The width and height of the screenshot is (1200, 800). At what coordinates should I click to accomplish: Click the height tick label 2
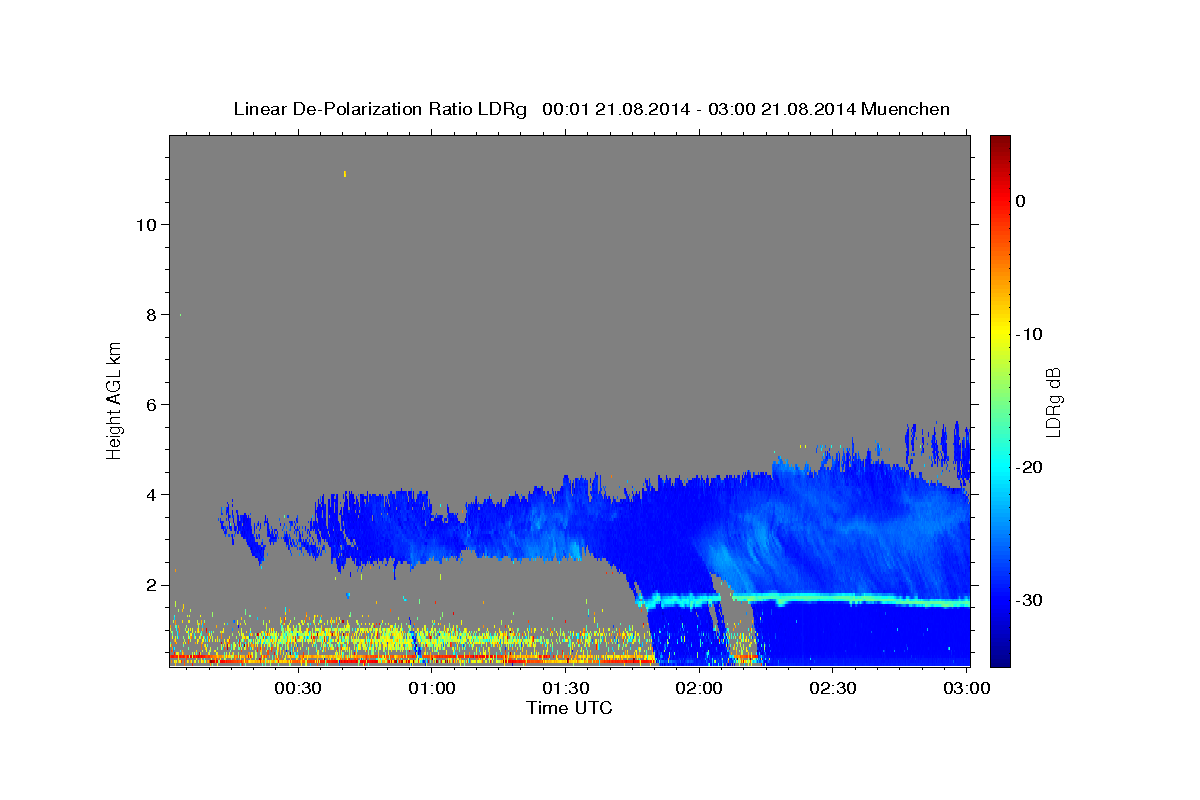(152, 584)
